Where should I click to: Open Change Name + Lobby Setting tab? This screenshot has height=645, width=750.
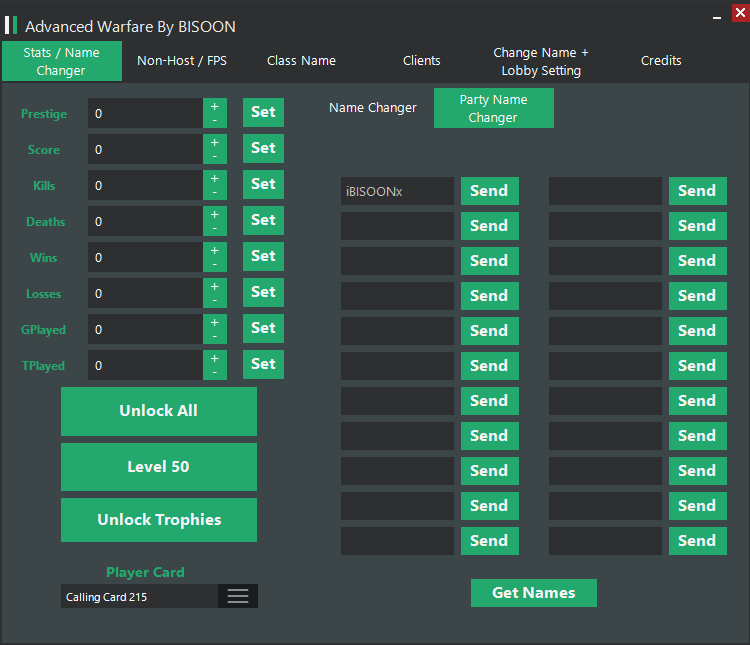(541, 61)
